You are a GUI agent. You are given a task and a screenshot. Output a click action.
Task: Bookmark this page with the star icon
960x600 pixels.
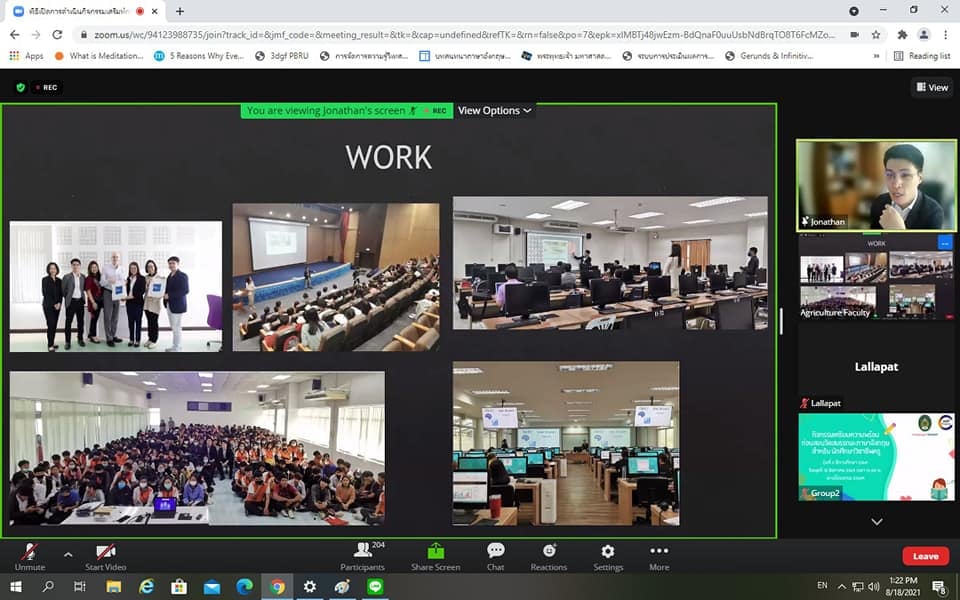point(876,35)
